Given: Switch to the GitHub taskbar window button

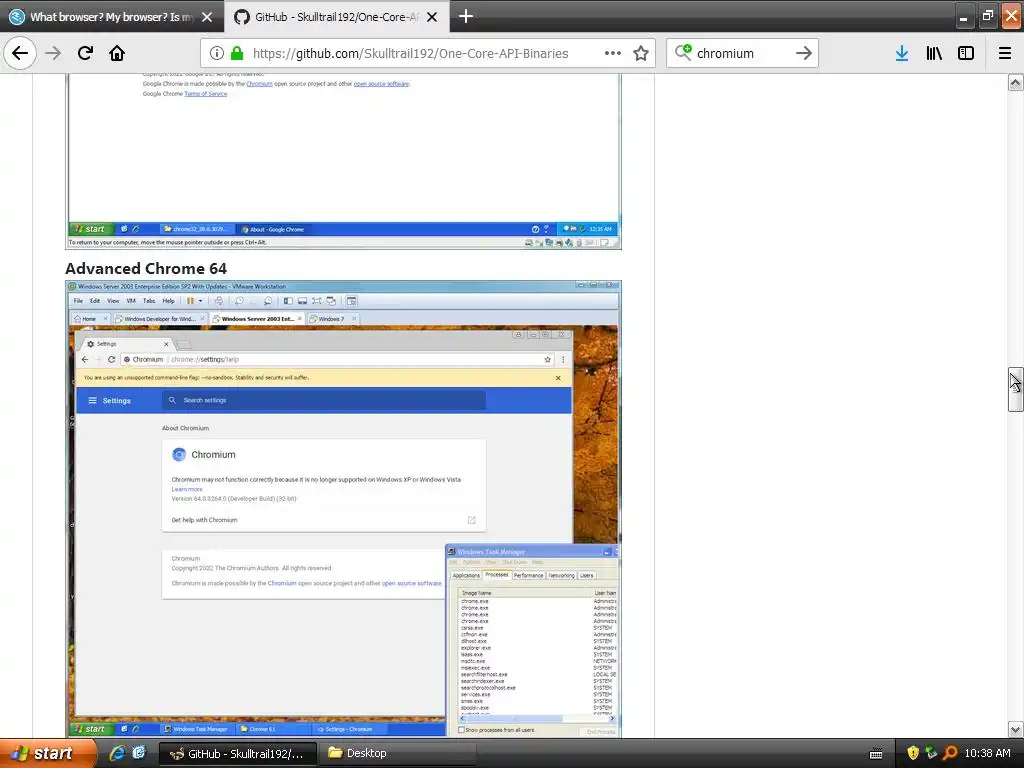Looking at the screenshot, I should (x=238, y=754).
